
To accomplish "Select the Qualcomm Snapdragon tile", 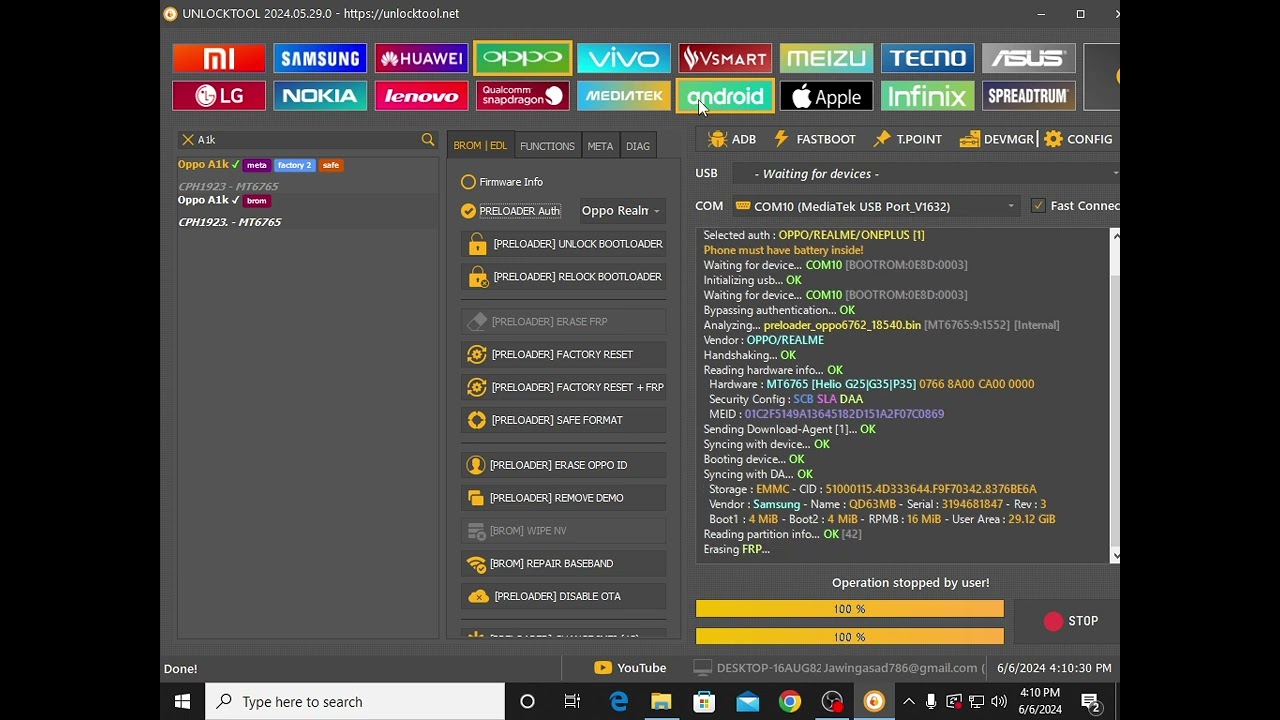I will [523, 96].
